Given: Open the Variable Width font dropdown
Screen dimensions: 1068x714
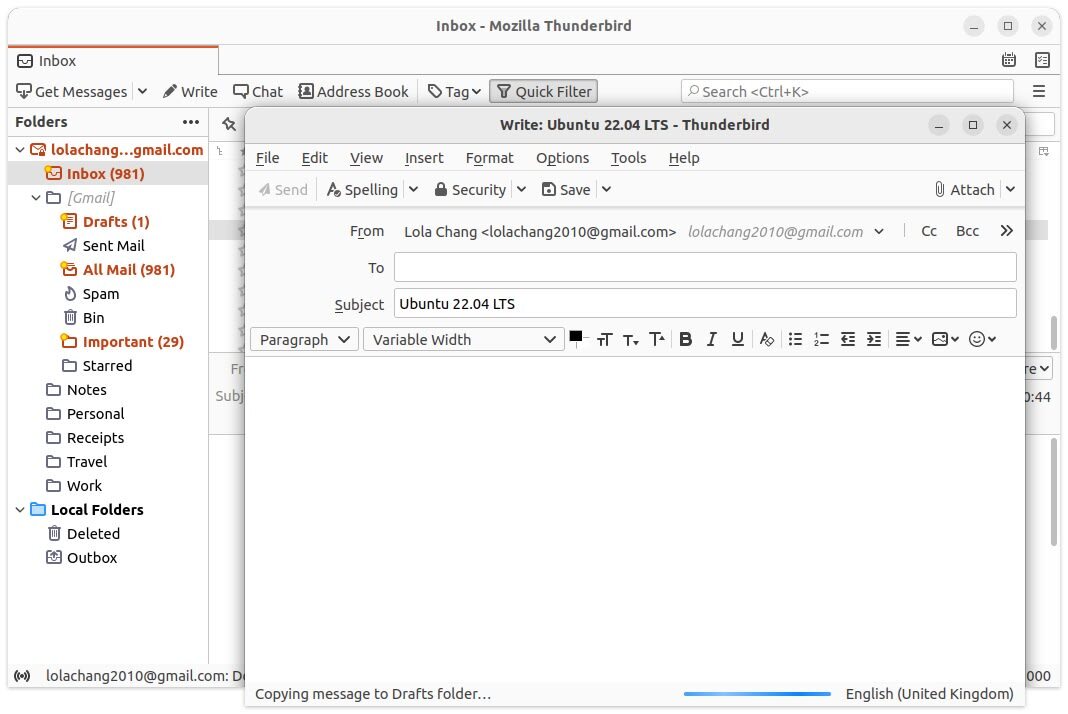Looking at the screenshot, I should (464, 339).
